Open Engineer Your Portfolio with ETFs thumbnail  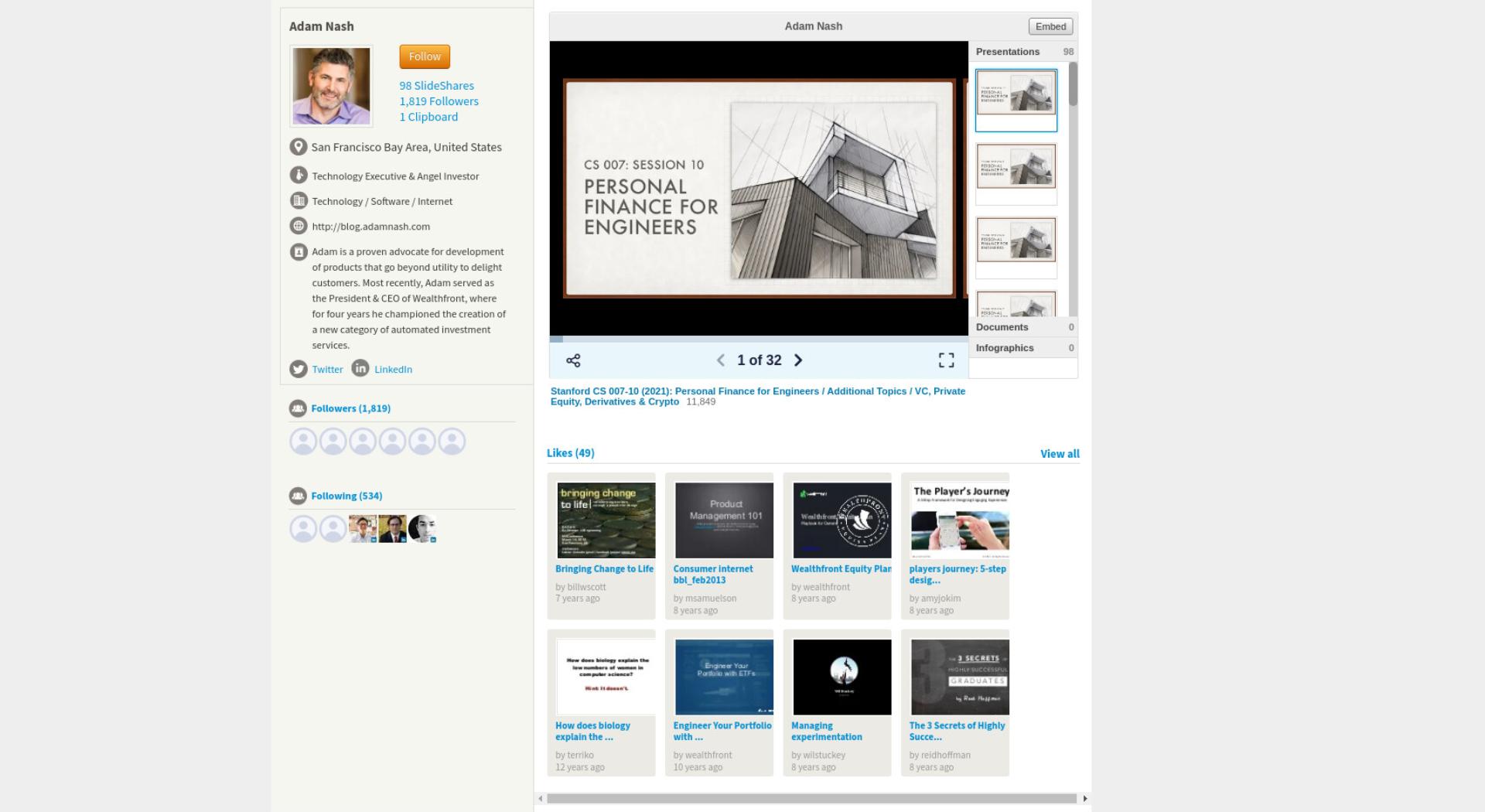click(x=724, y=677)
